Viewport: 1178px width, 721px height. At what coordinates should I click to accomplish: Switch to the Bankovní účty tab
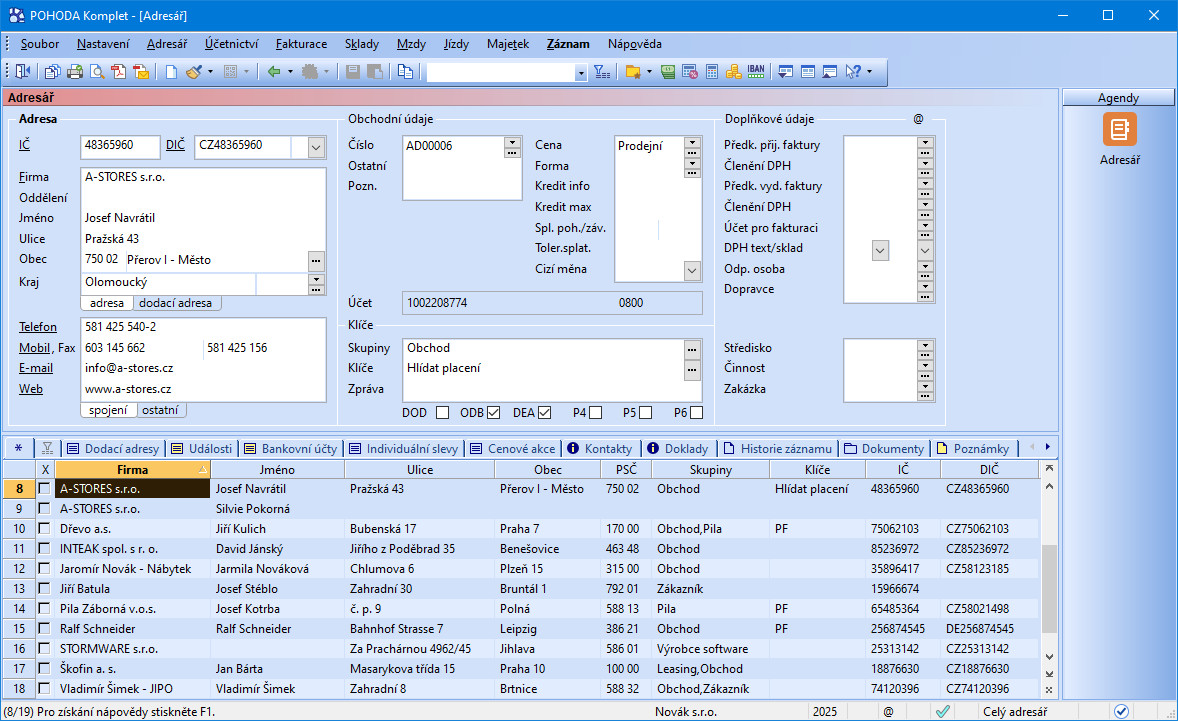tap(292, 448)
